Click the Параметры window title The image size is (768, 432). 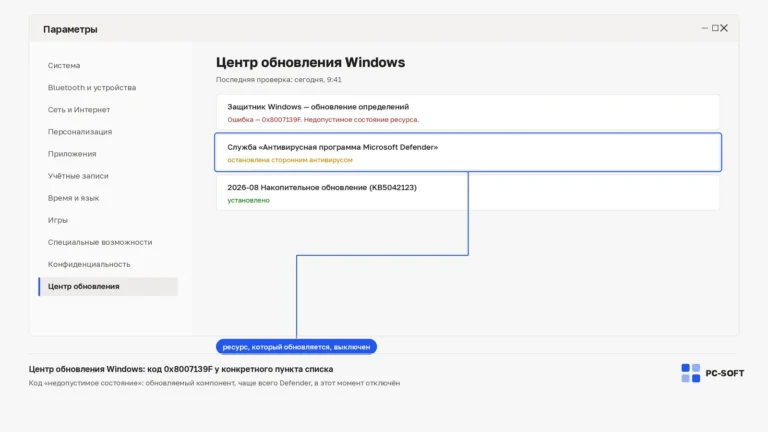tap(70, 29)
